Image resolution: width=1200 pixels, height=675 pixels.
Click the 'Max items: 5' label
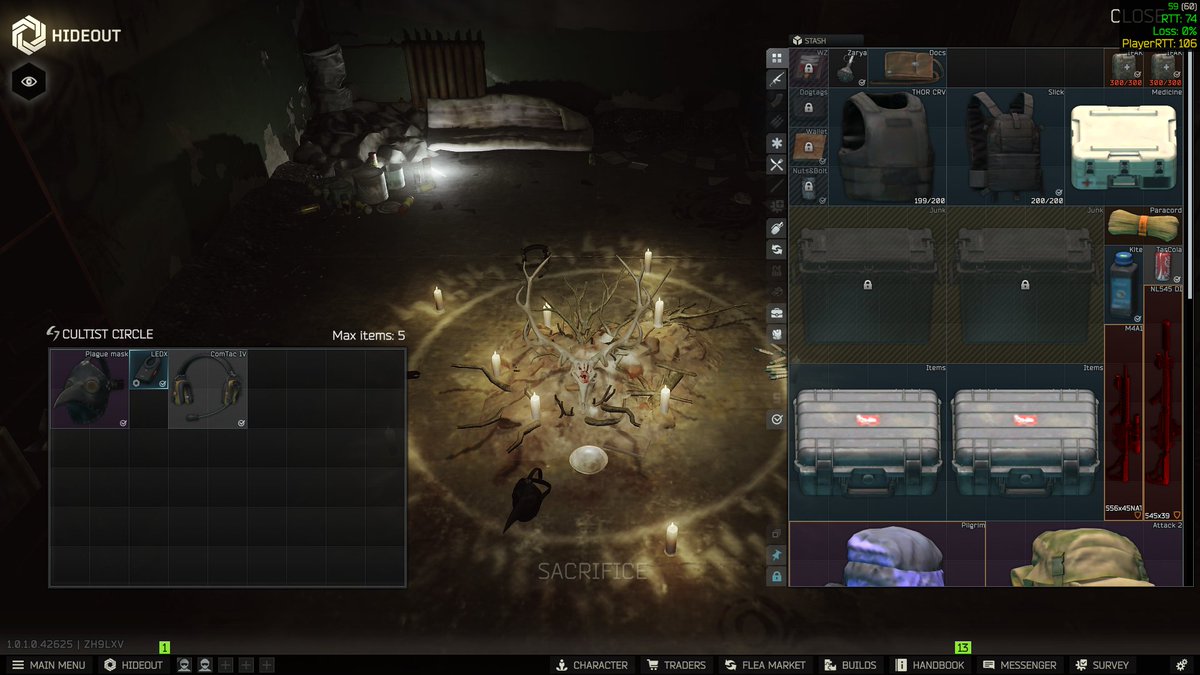pyautogui.click(x=368, y=336)
